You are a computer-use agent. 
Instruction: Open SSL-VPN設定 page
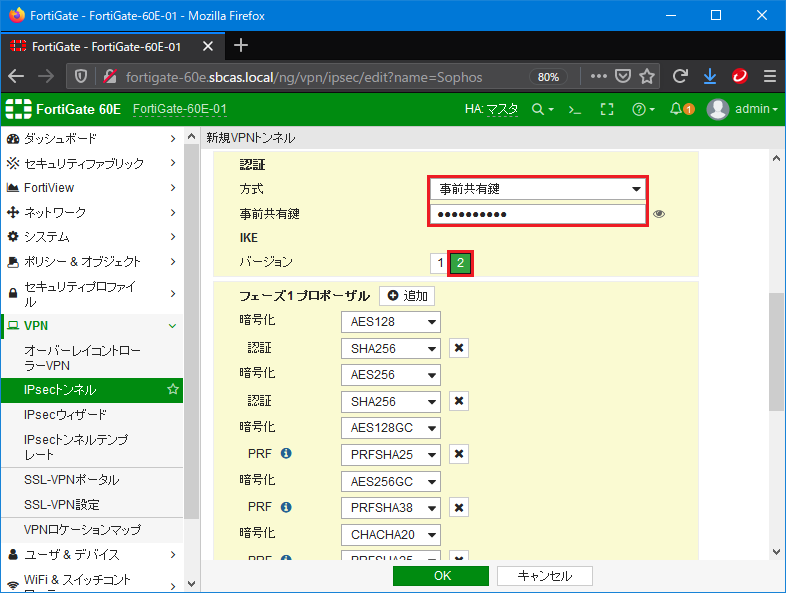point(62,504)
